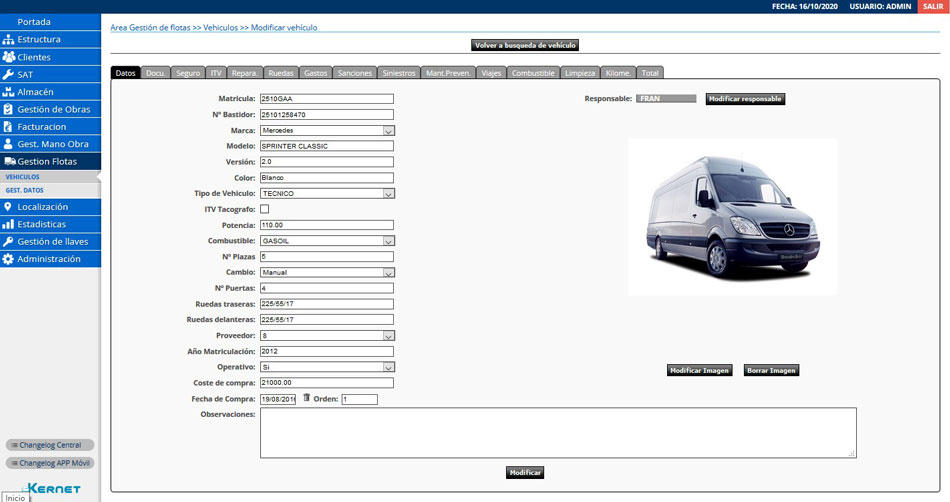Expand the Combustible dropdown
Screen dimensions: 950x502
tap(388, 241)
